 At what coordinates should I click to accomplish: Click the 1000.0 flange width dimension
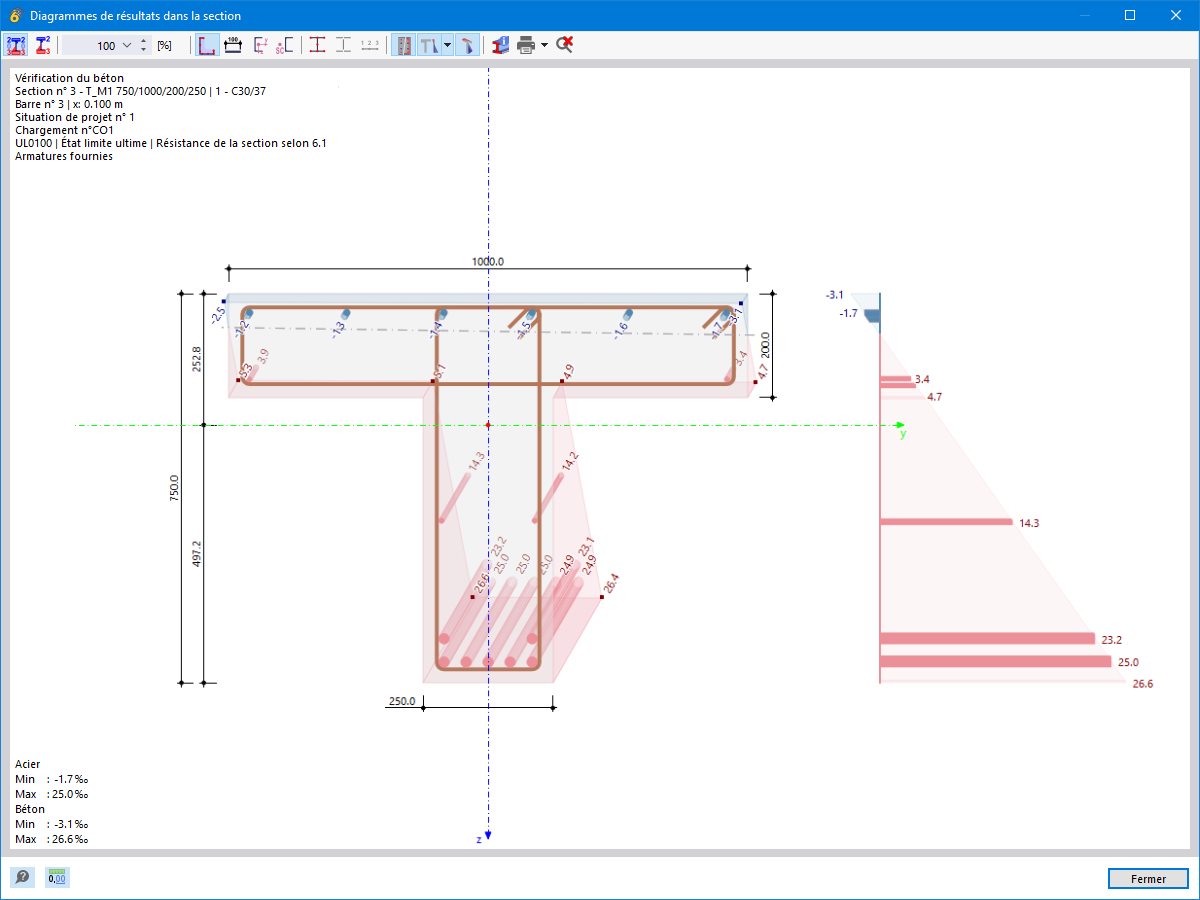(x=488, y=261)
